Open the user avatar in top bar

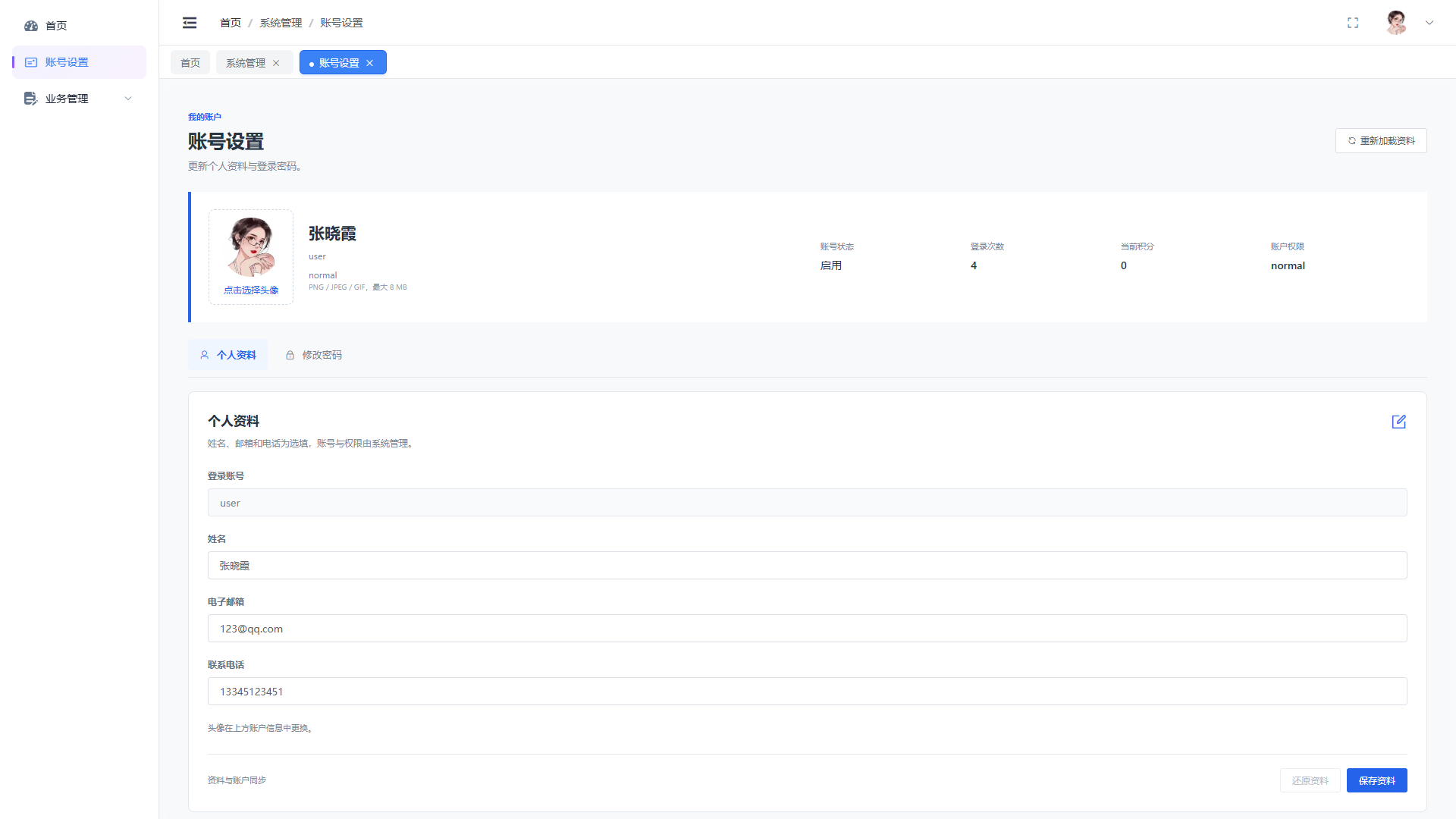[x=1396, y=23]
